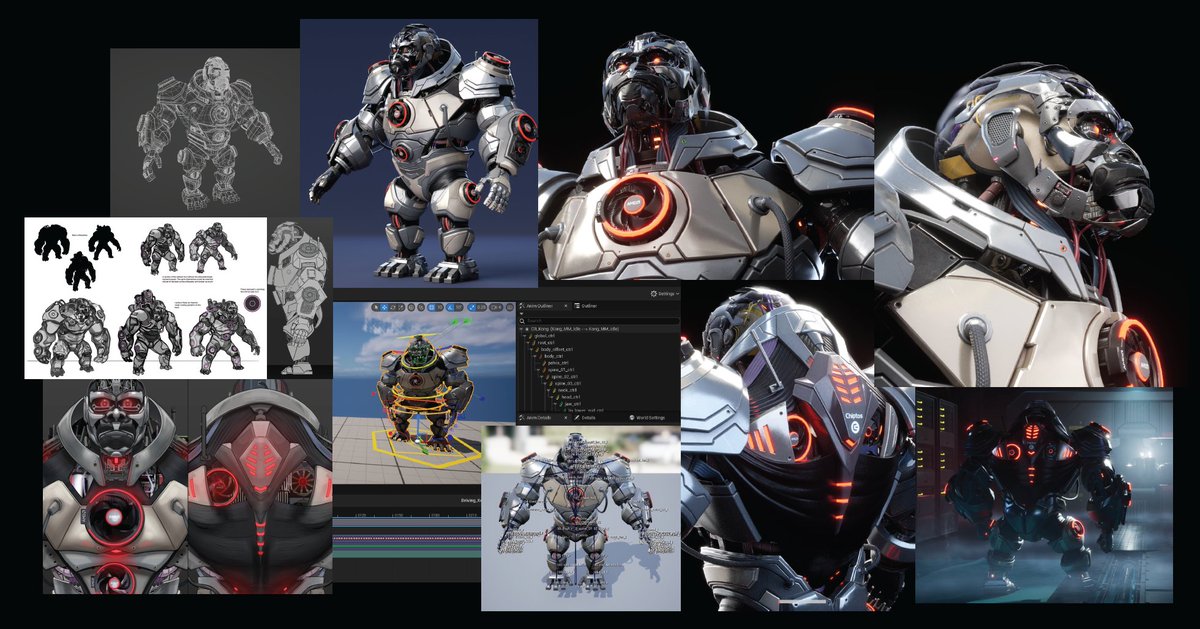Image resolution: width=1200 pixels, height=629 pixels.
Task: Click the world/local coordinate space globe icon
Action: [x=411, y=307]
